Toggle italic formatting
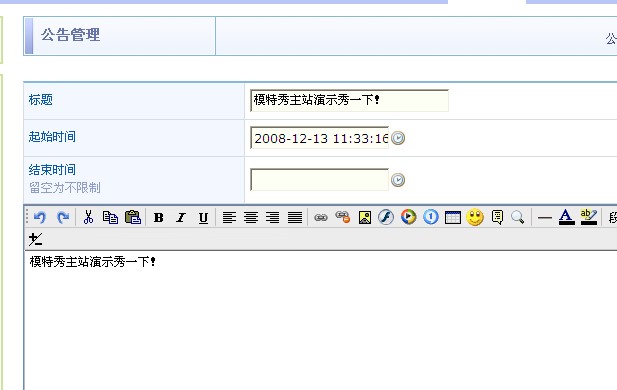The image size is (617, 390). coord(181,218)
